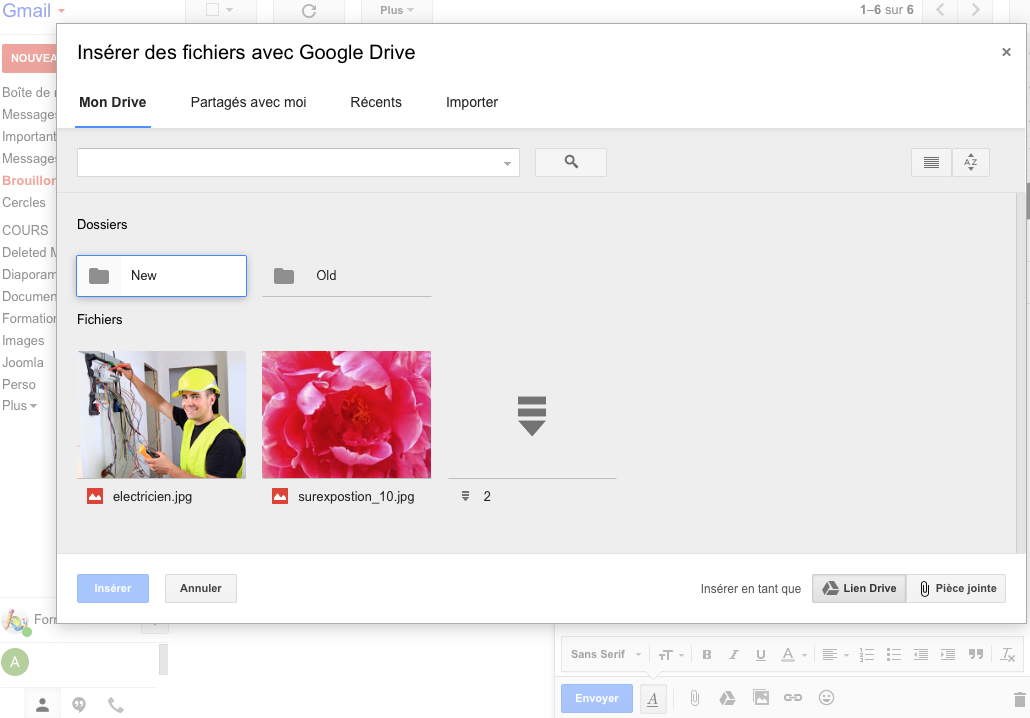Open the Cercles label in sidebar
This screenshot has width=1030, height=718.
[x=24, y=202]
